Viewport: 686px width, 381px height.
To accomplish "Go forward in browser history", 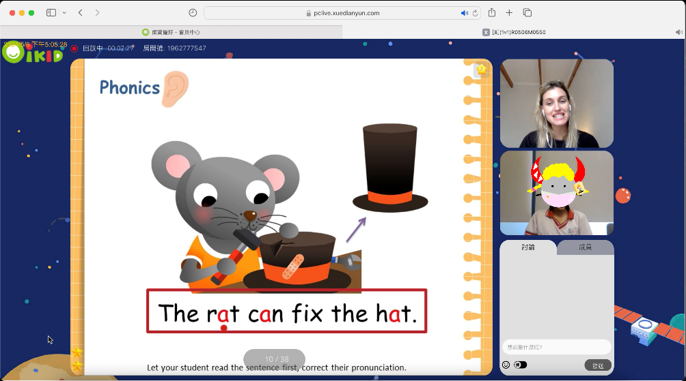I will coord(97,13).
